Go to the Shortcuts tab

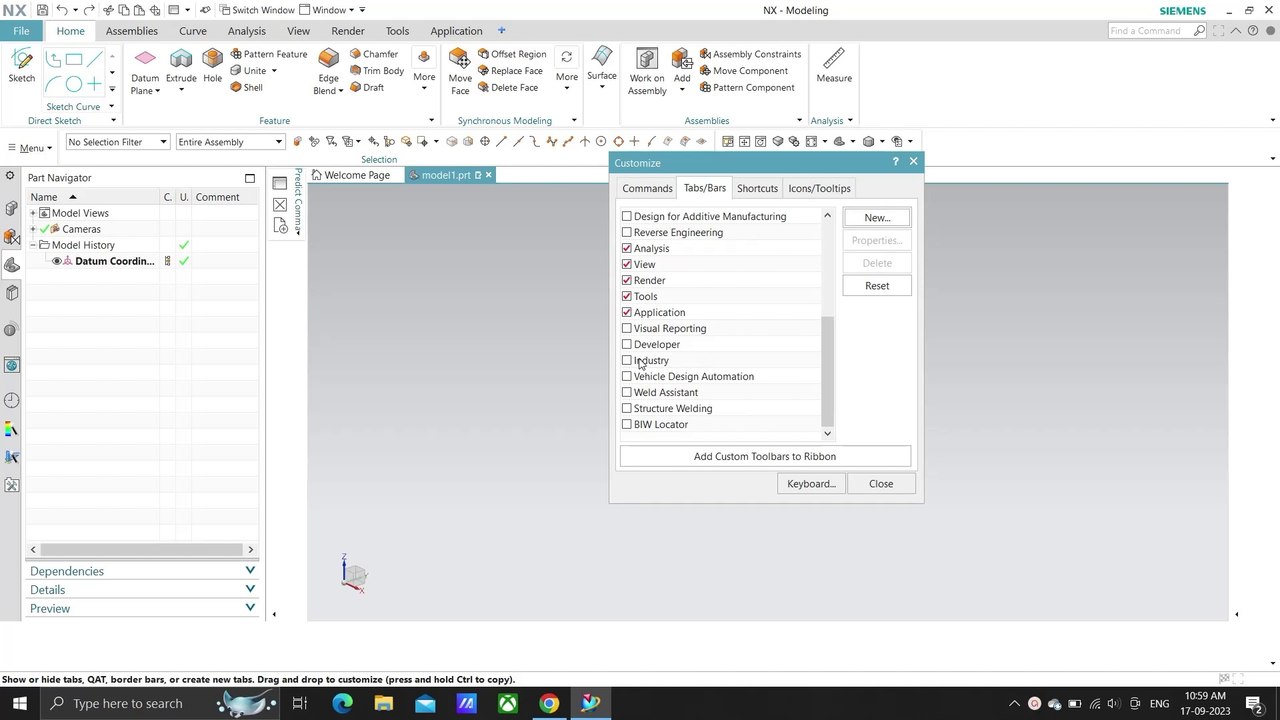(x=757, y=188)
